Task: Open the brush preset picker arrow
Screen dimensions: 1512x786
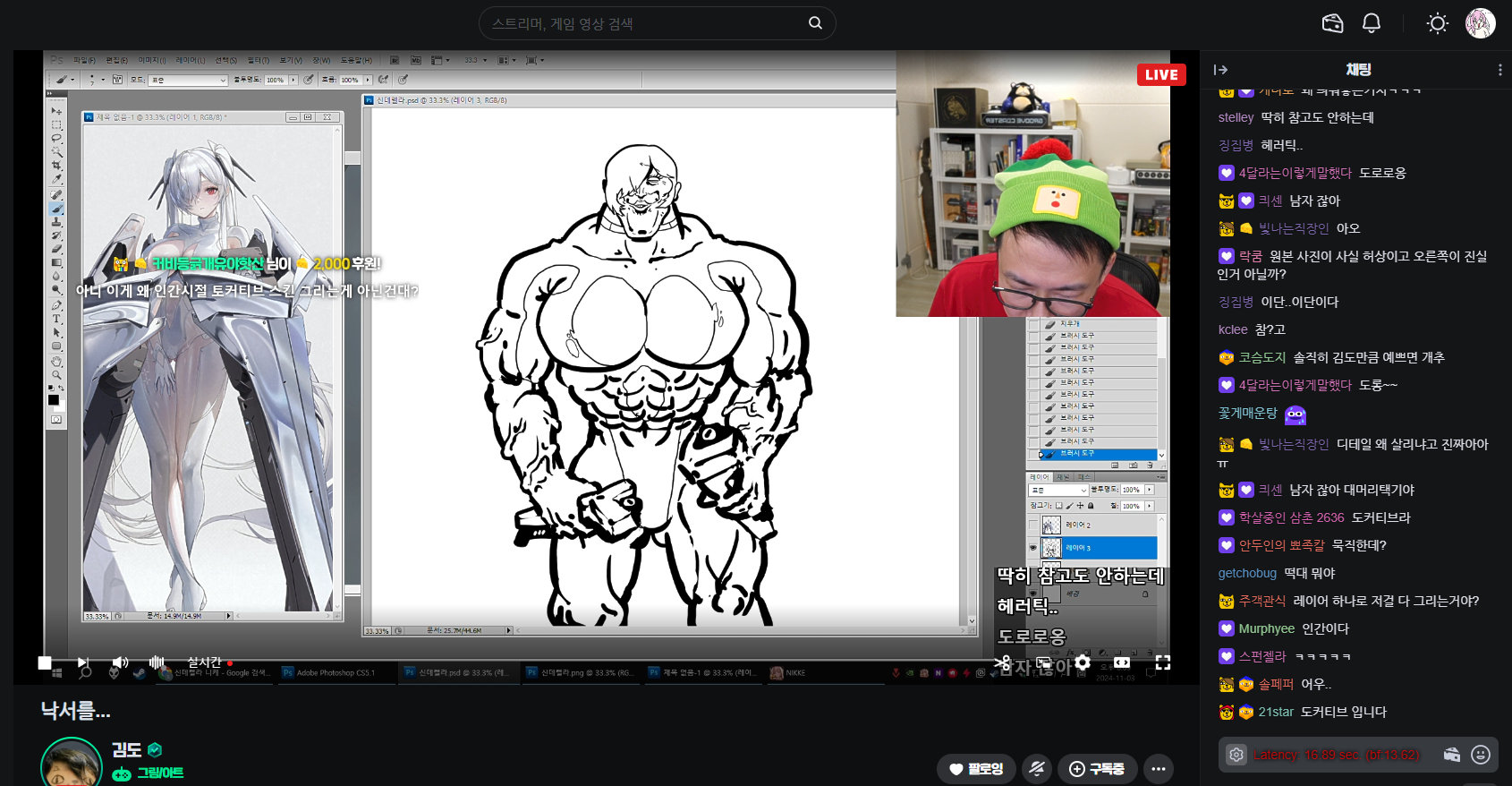Action: click(103, 80)
